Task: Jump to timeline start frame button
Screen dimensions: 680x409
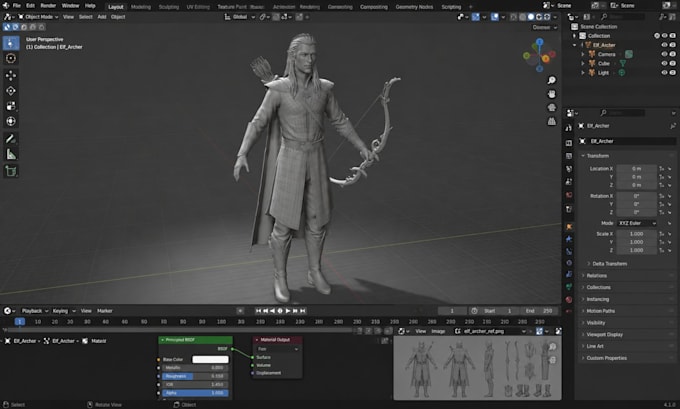Action: point(258,311)
